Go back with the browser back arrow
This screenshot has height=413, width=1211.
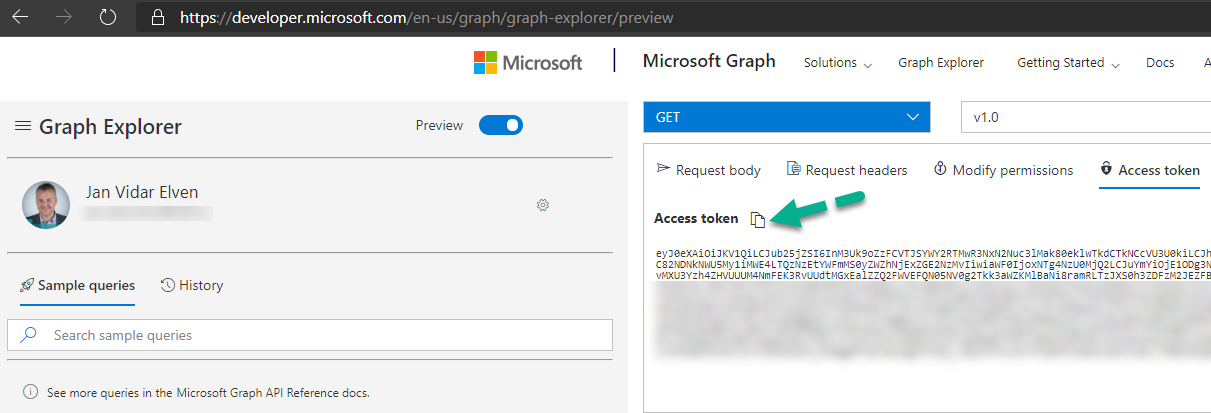(20, 18)
